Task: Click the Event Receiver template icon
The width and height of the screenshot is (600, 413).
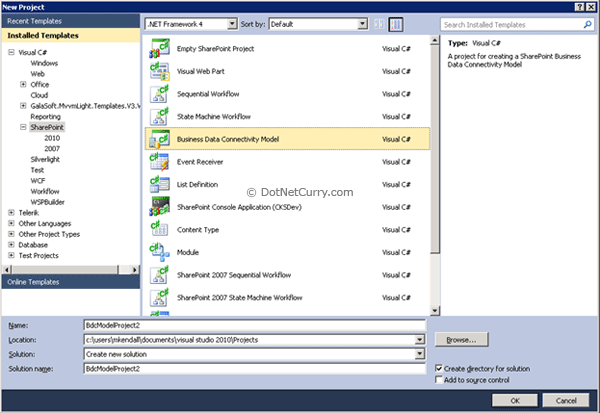Action: click(x=159, y=162)
